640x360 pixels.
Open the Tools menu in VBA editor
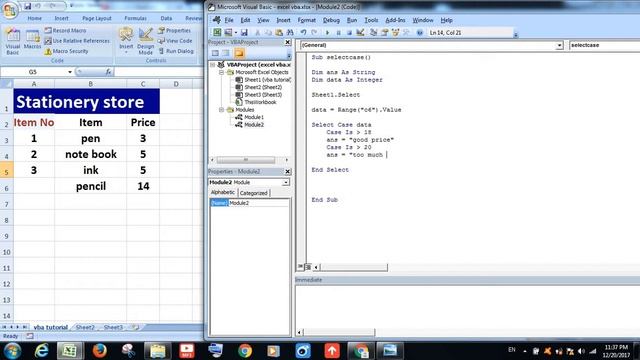(371, 20)
